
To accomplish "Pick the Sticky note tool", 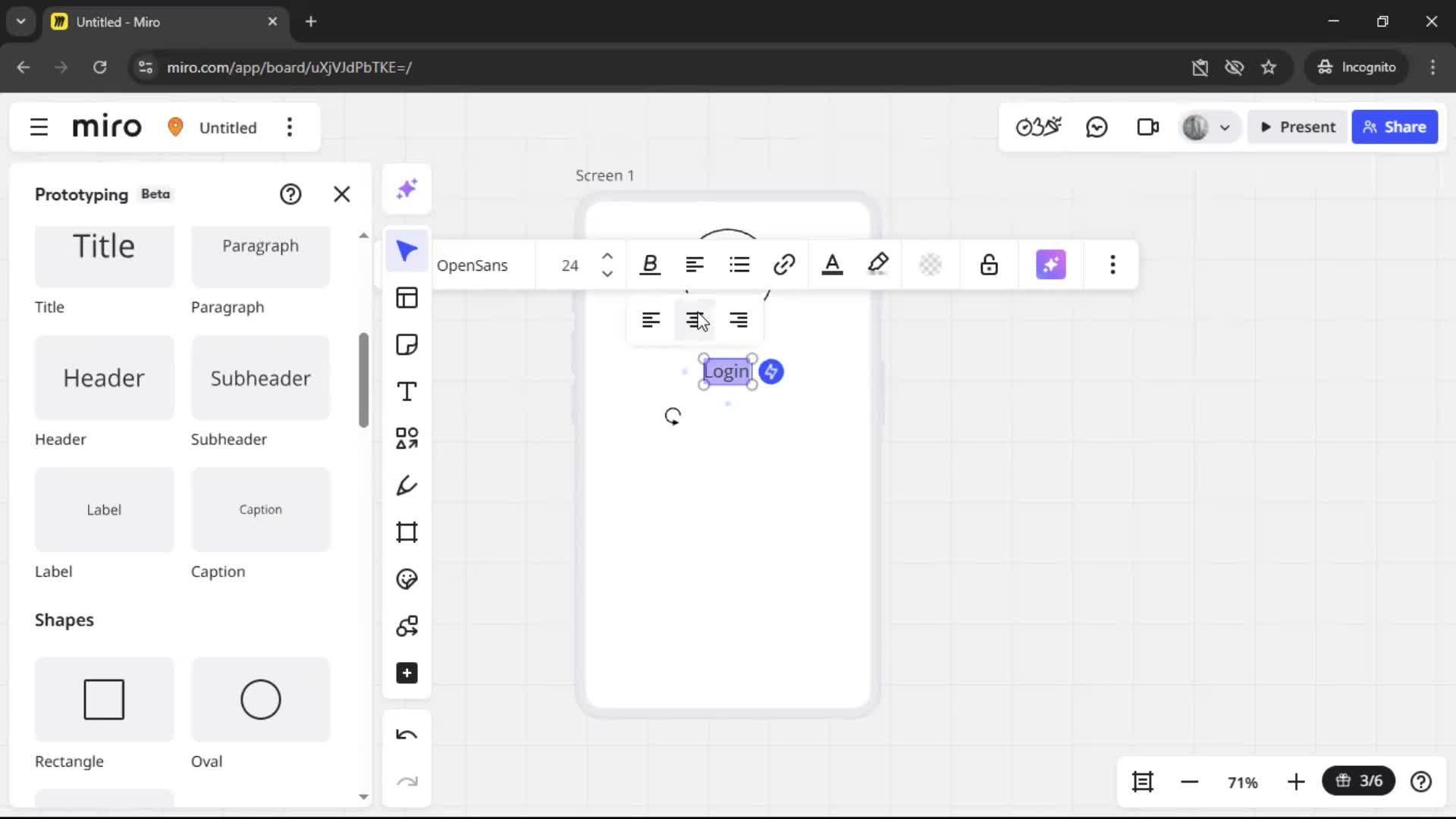I will [407, 345].
